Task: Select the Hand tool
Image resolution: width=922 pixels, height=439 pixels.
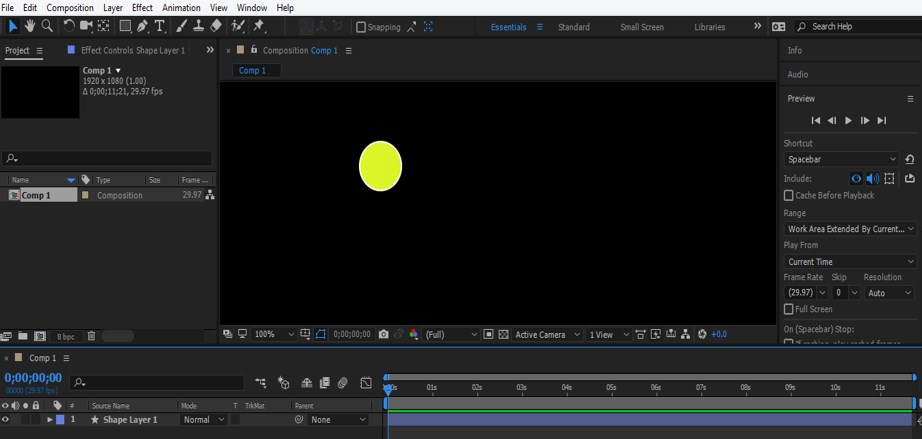Action: 30,26
